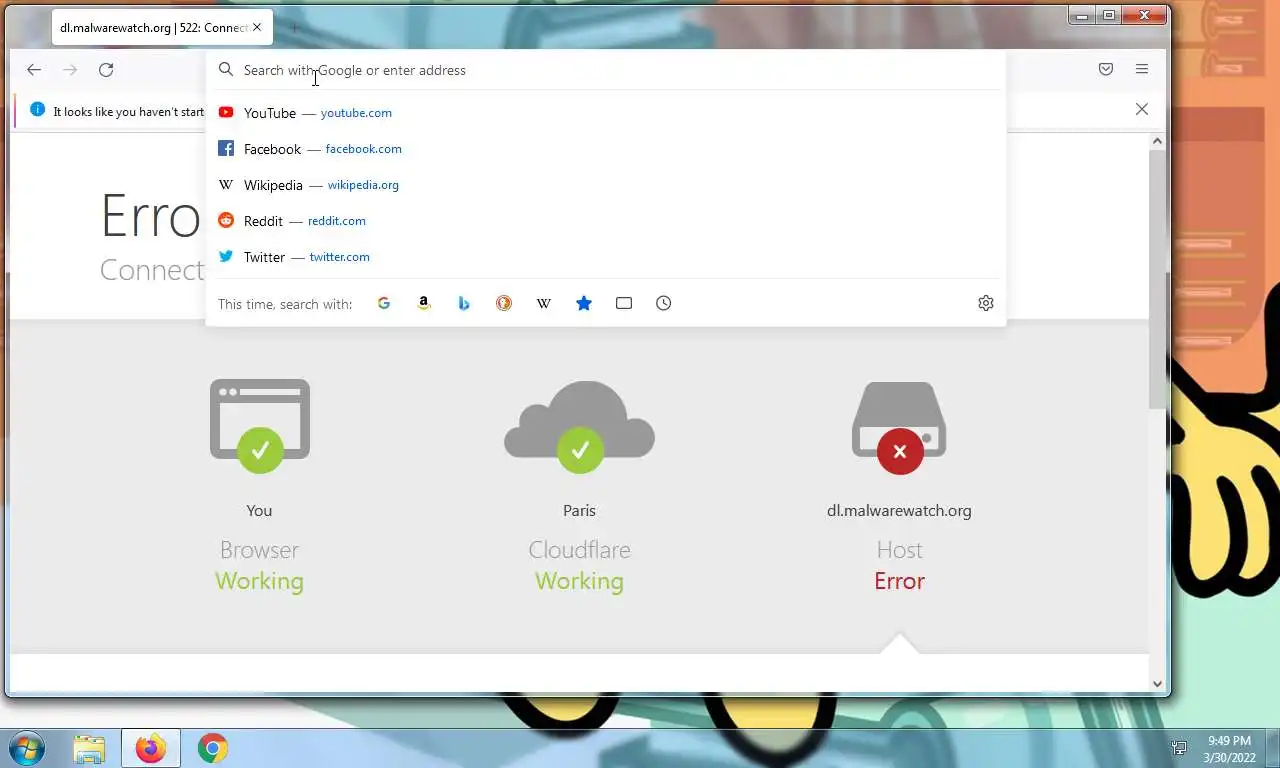
Task: Search this time with Amazon
Action: pos(424,303)
